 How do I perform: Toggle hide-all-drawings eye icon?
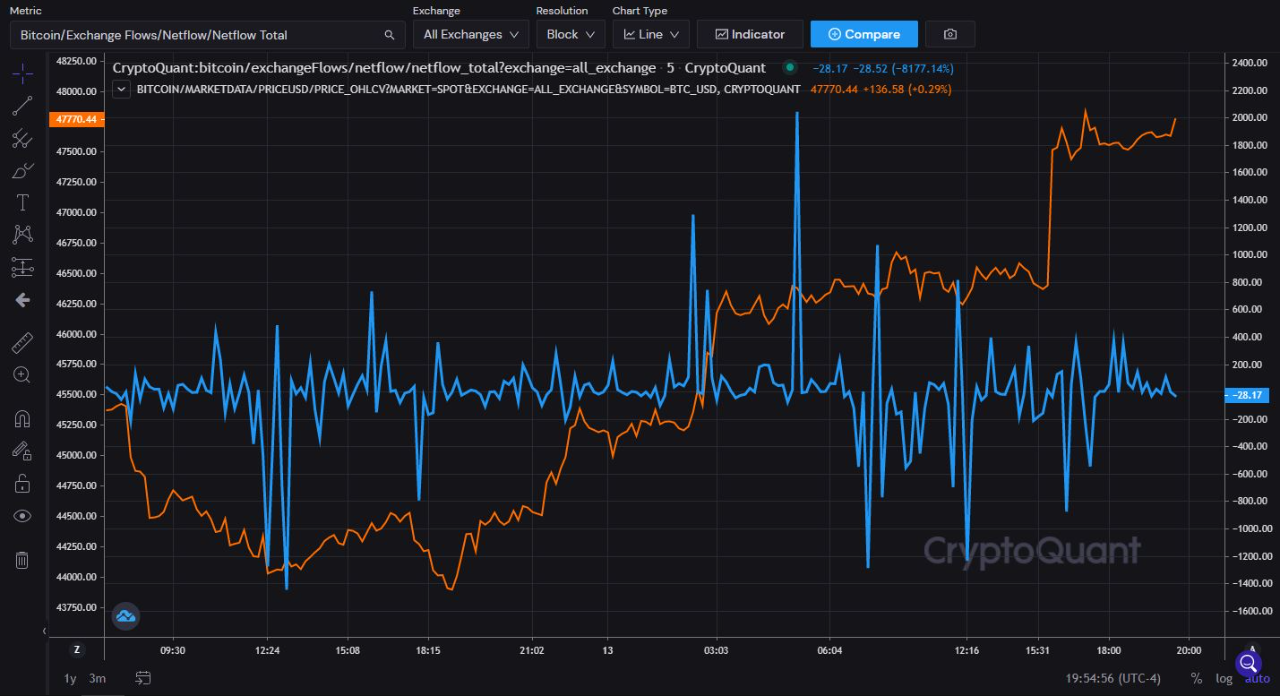pos(21,515)
